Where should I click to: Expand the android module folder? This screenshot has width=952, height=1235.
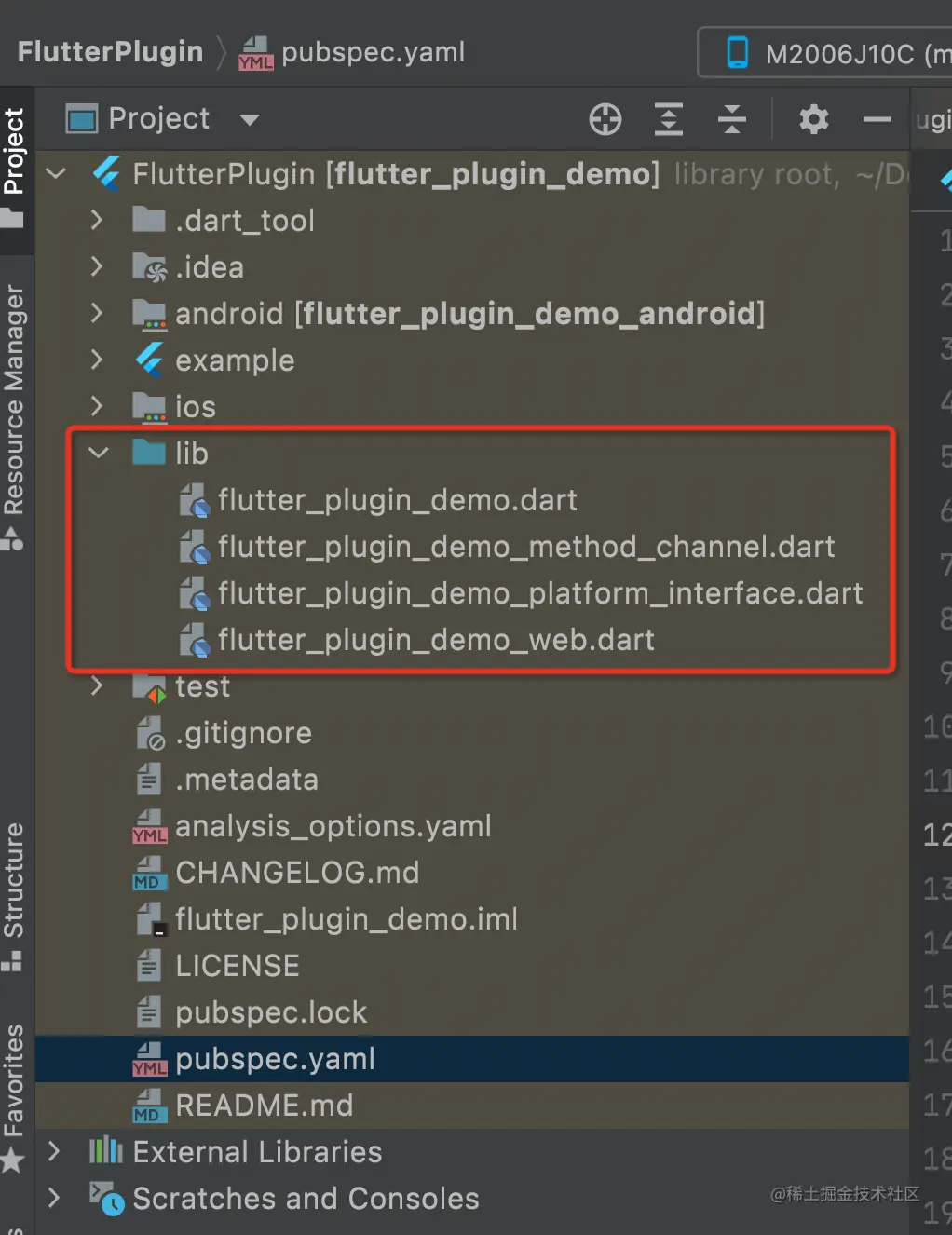click(x=97, y=313)
